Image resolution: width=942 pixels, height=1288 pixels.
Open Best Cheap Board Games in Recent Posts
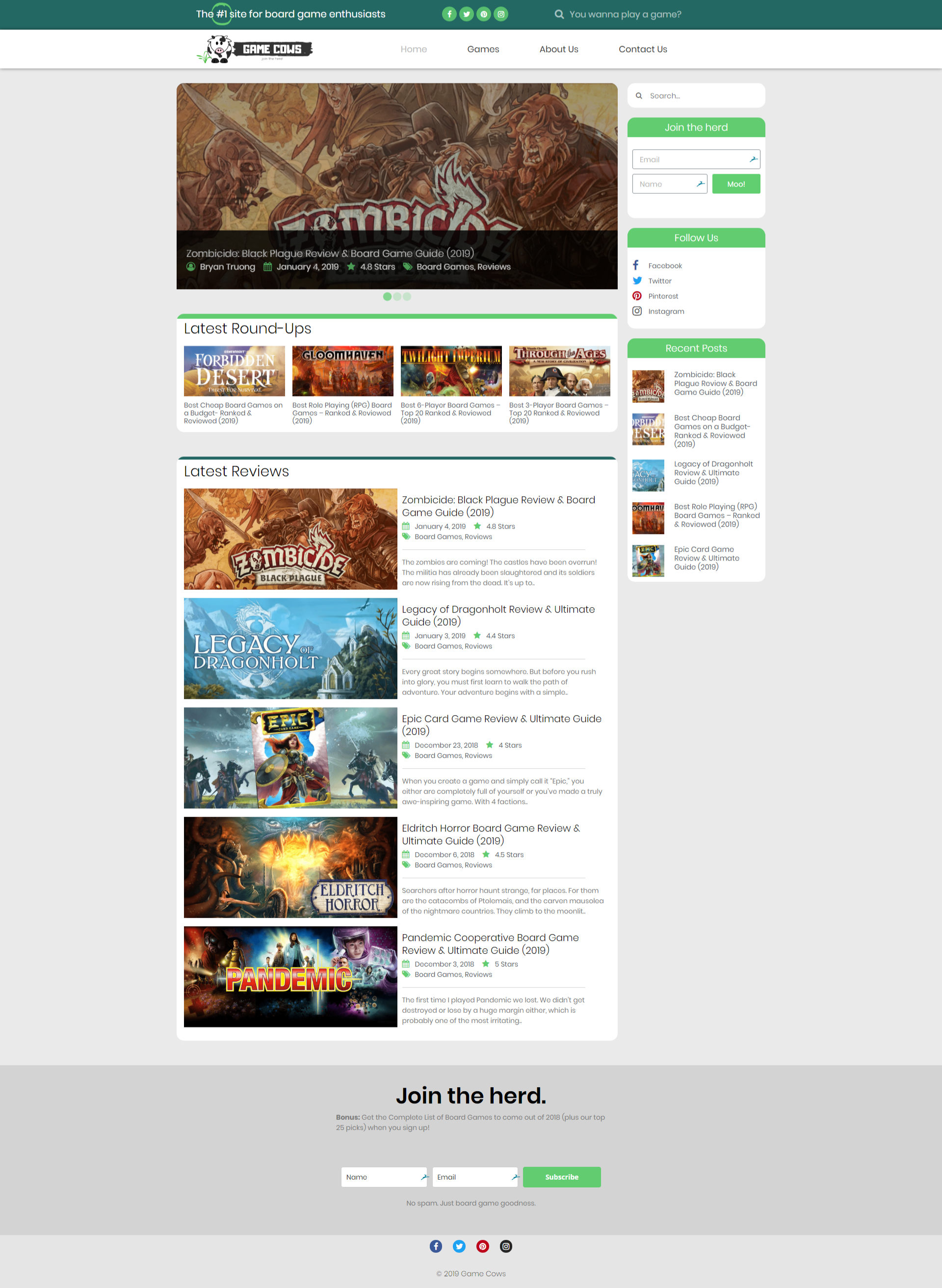pyautogui.click(x=712, y=430)
